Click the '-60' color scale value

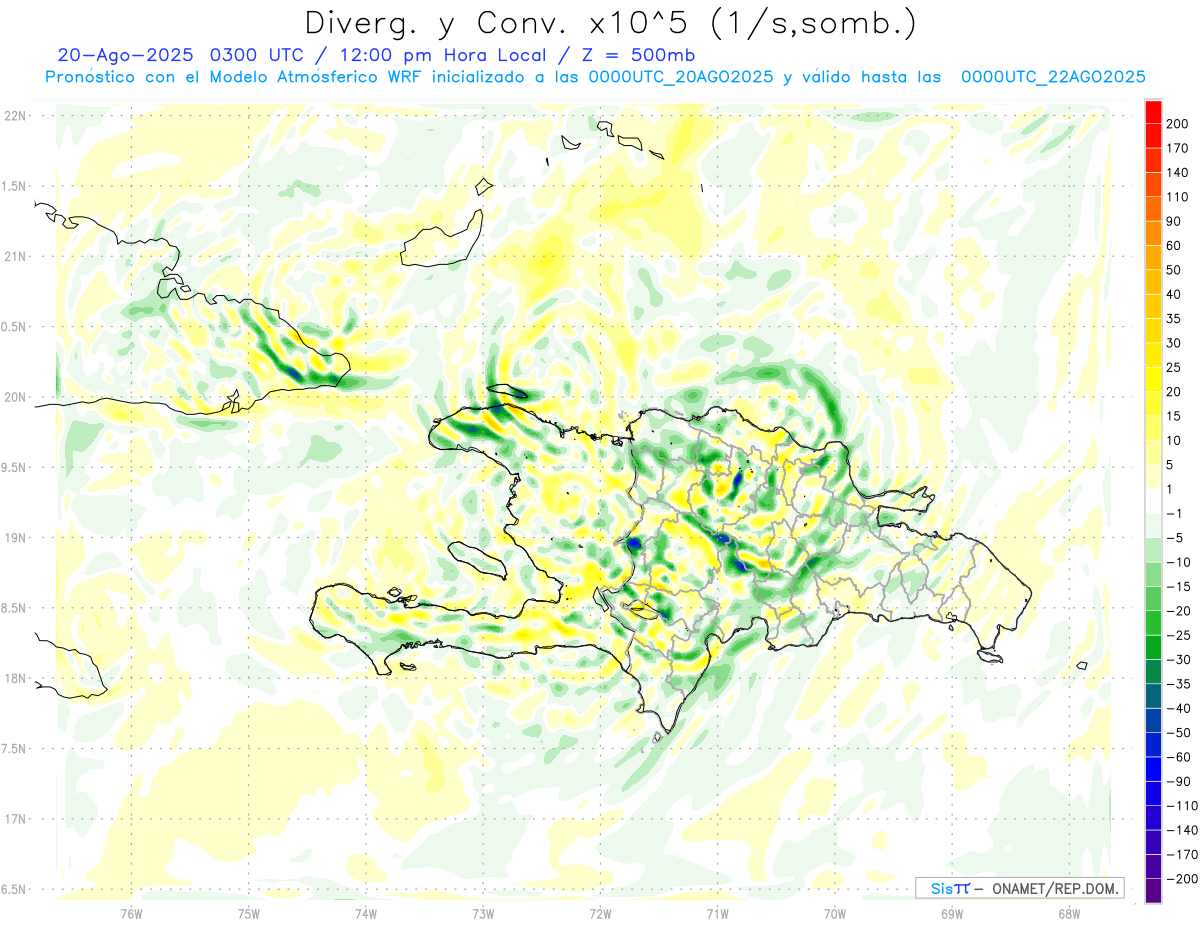1179,756
